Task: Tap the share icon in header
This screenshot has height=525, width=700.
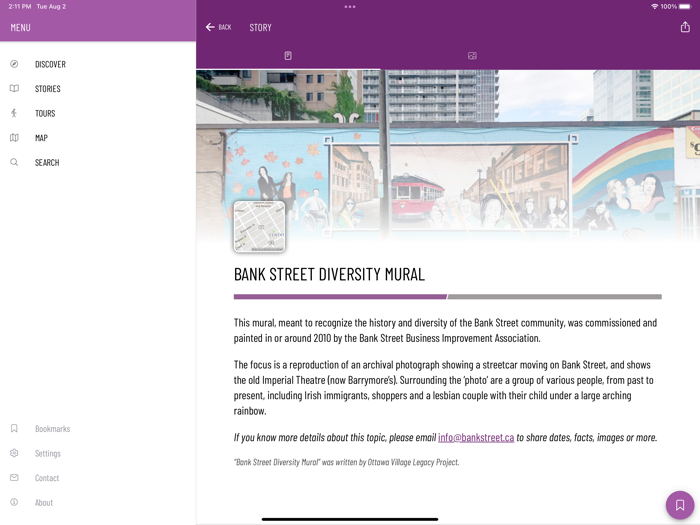Action: 685,27
